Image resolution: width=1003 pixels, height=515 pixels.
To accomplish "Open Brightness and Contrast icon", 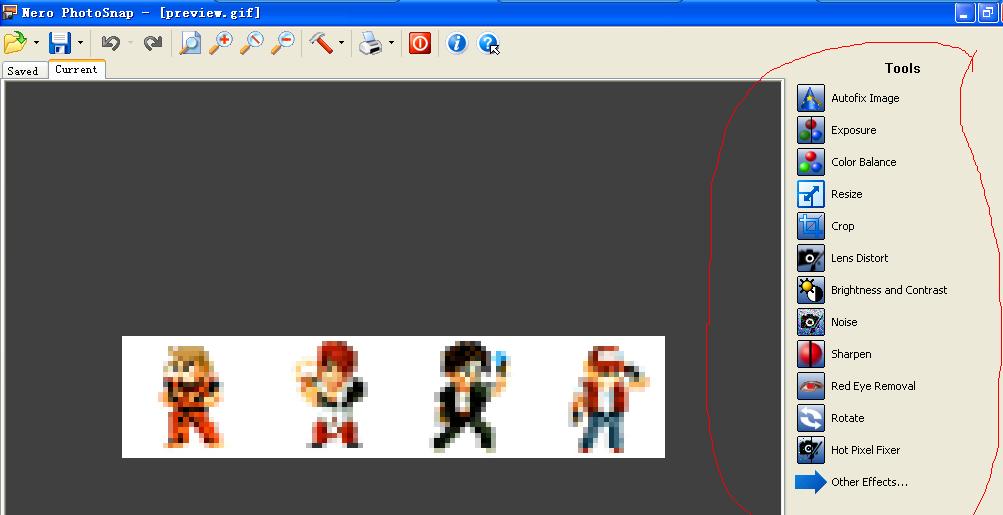I will click(x=810, y=290).
